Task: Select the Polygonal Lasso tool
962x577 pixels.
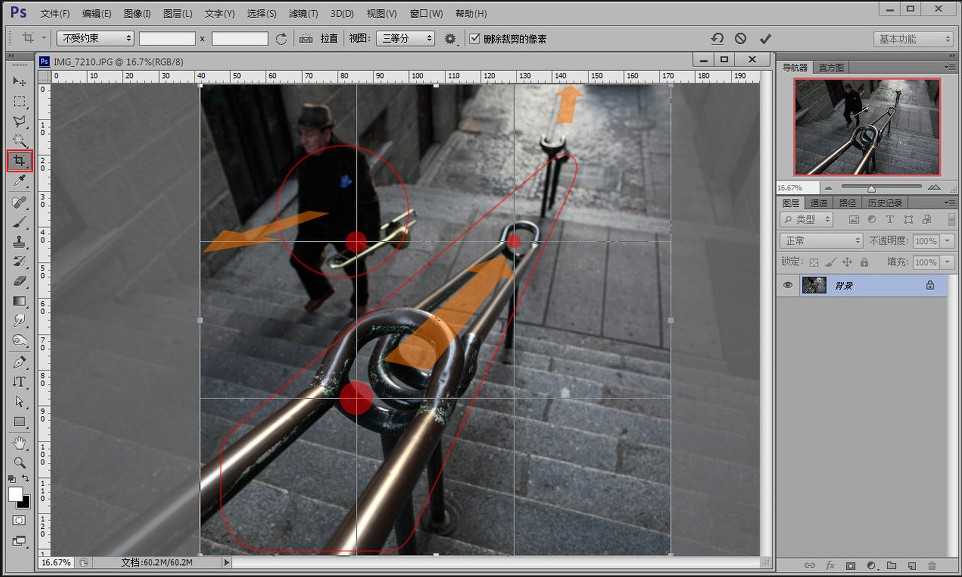Action: 19,122
